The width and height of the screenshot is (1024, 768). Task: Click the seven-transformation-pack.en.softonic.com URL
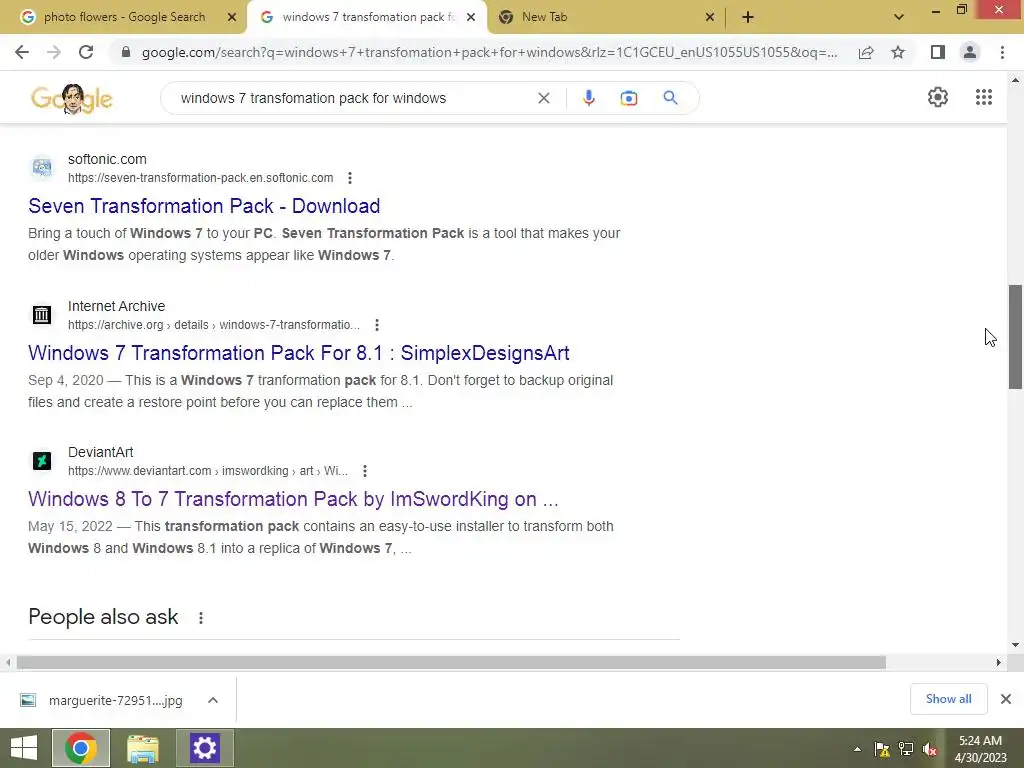click(200, 178)
